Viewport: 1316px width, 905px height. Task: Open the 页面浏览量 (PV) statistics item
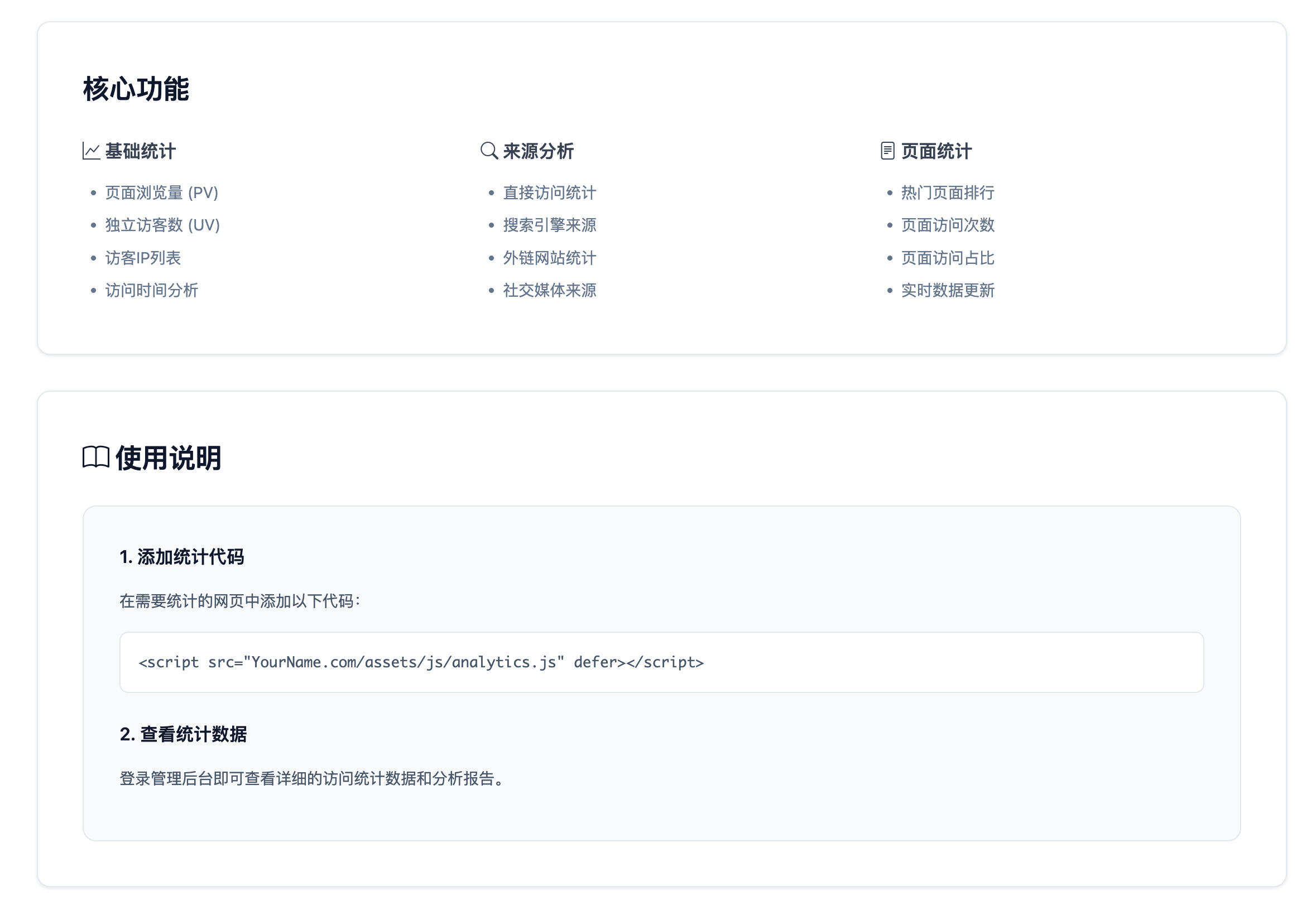click(x=163, y=193)
